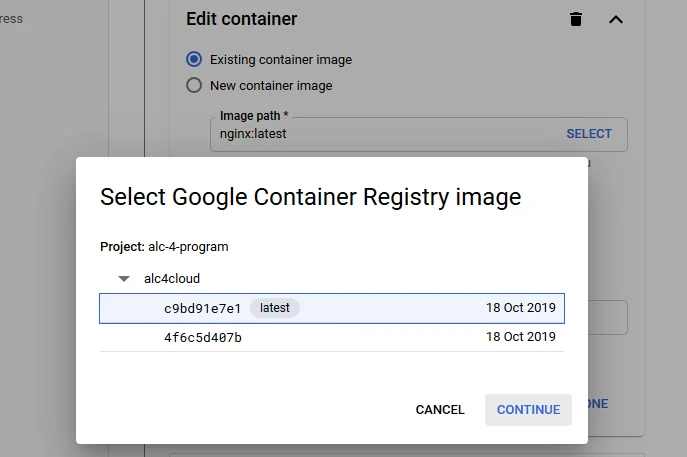687x457 pixels.
Task: Select New container image radio
Action: (x=194, y=85)
